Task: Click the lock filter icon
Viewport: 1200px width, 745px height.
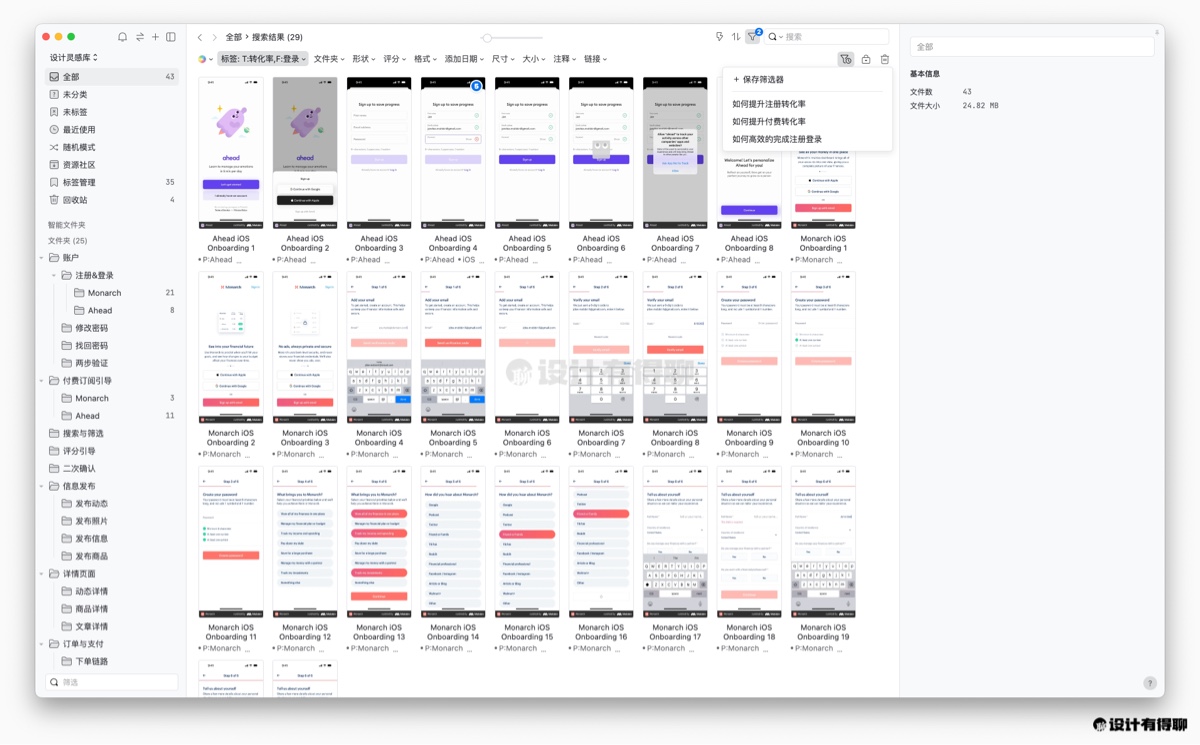Action: tap(866, 59)
